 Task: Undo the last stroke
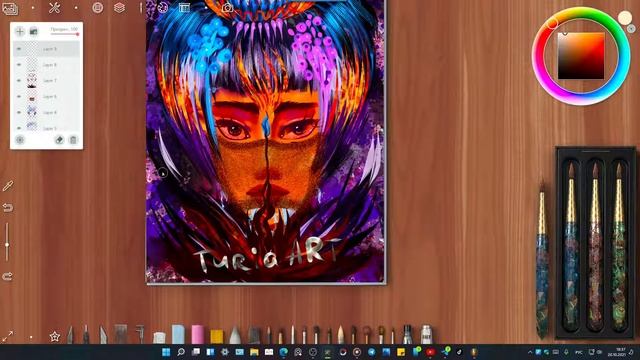coord(7,208)
